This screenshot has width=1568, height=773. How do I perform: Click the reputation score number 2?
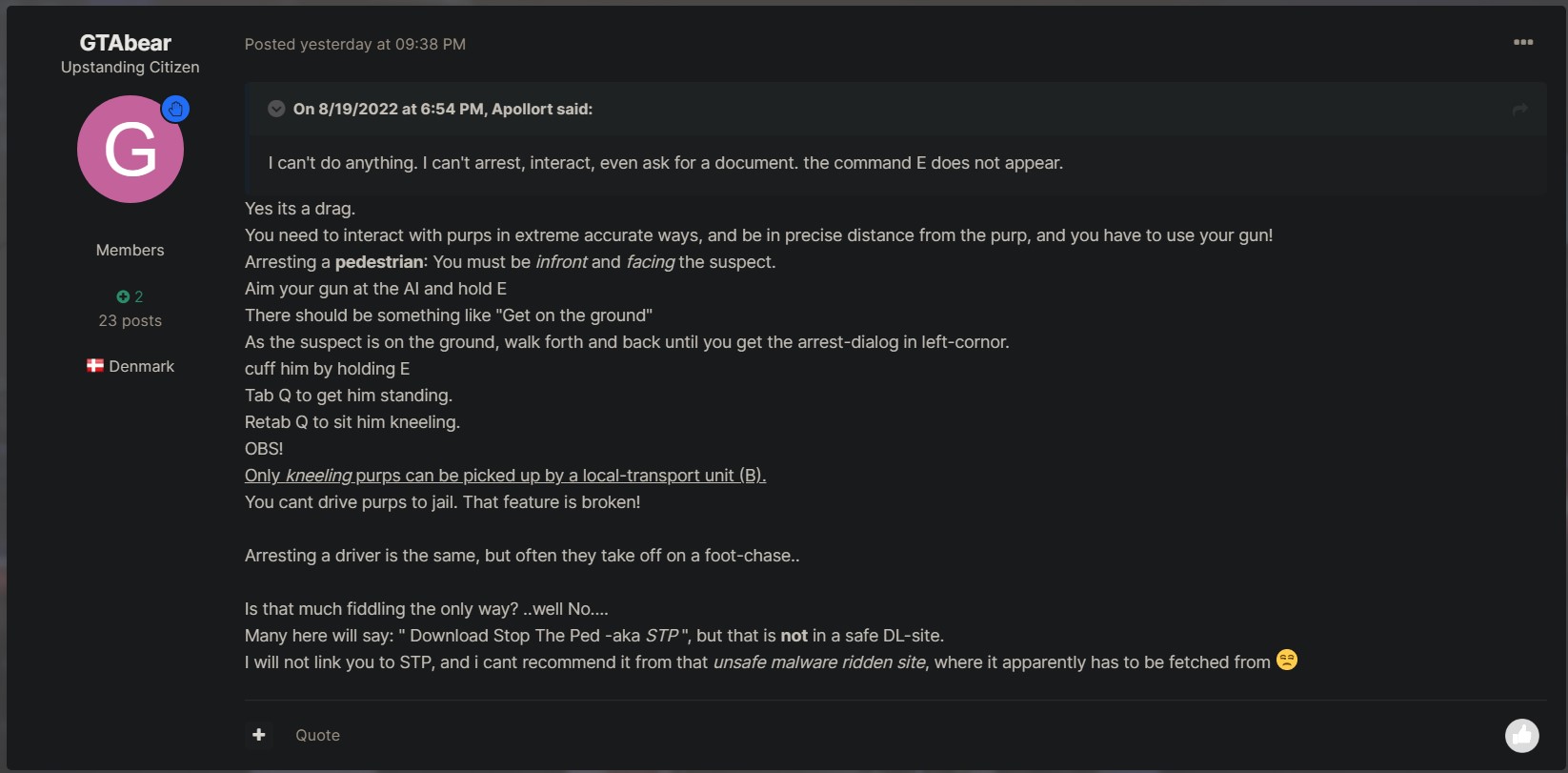(x=139, y=296)
